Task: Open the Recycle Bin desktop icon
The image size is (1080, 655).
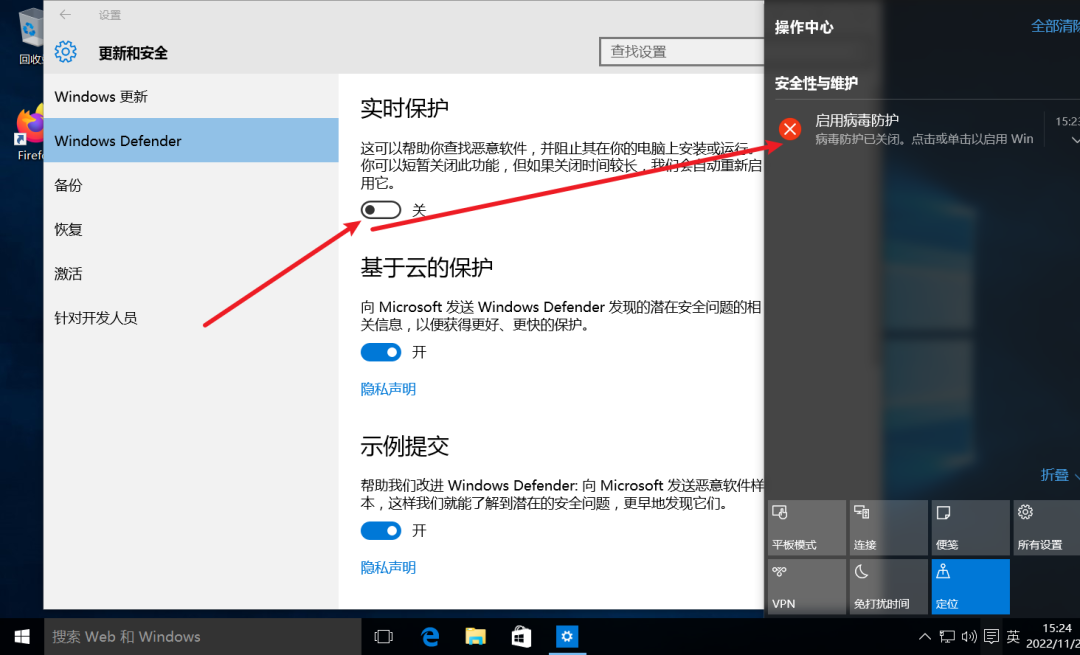Action: (x=30, y=36)
